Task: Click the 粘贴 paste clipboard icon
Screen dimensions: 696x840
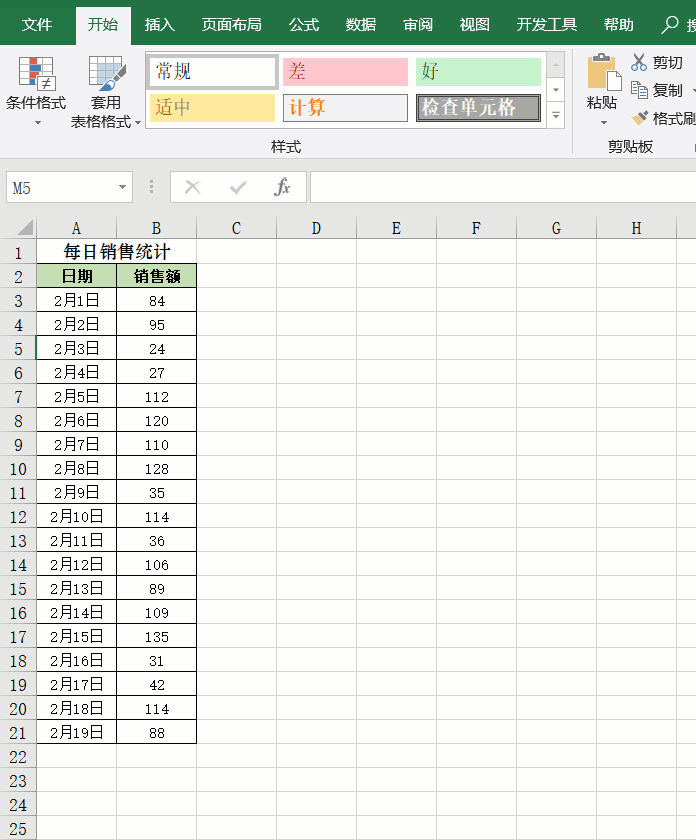Action: [x=604, y=72]
